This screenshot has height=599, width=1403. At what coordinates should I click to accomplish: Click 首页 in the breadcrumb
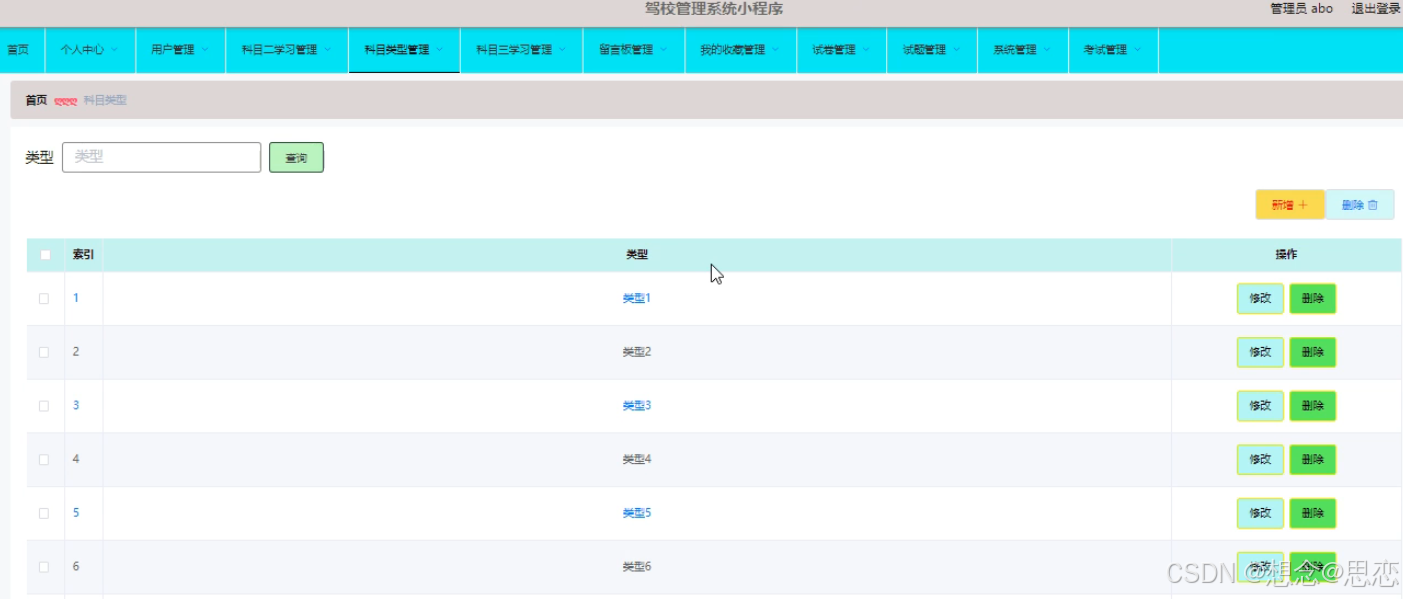point(36,100)
